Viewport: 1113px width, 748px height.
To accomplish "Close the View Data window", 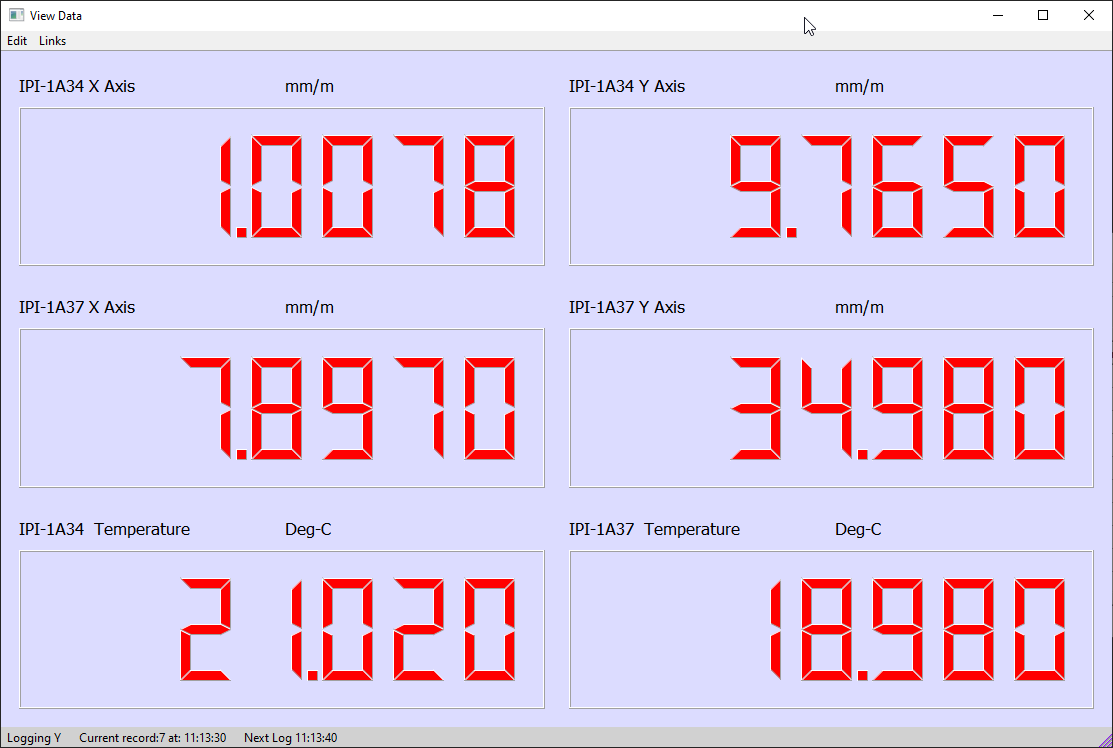I will pos(1089,15).
